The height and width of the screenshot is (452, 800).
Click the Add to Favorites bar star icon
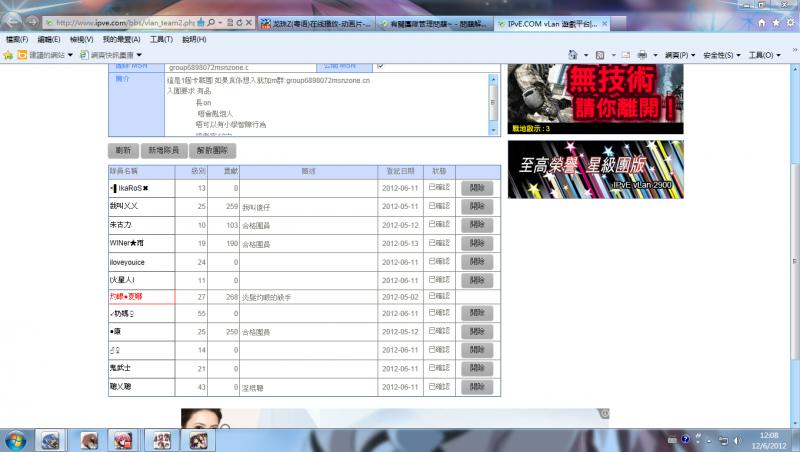click(8, 55)
